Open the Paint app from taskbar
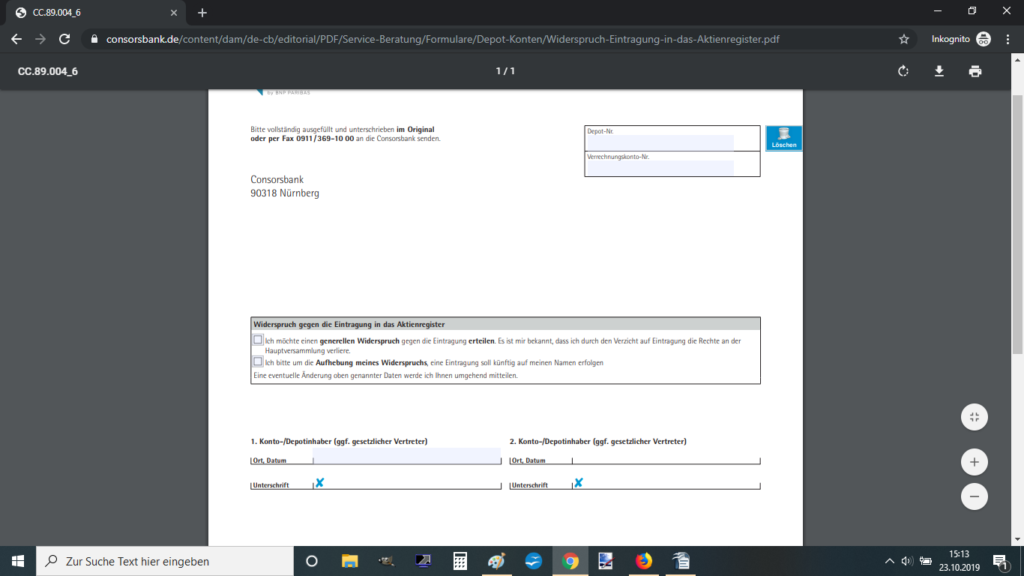 [x=496, y=561]
